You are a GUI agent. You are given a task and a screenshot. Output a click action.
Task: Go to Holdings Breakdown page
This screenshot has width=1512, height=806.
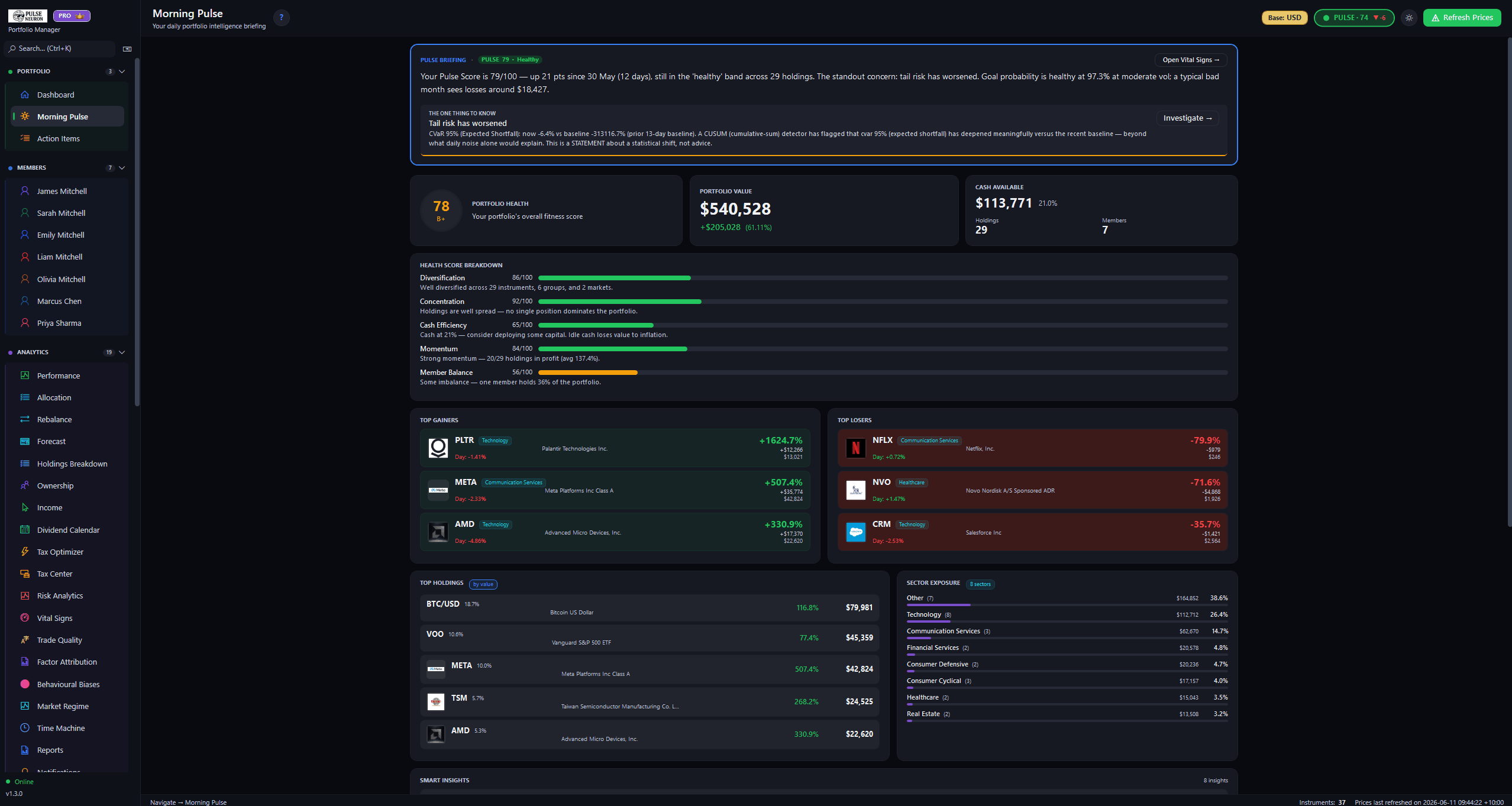(x=67, y=464)
